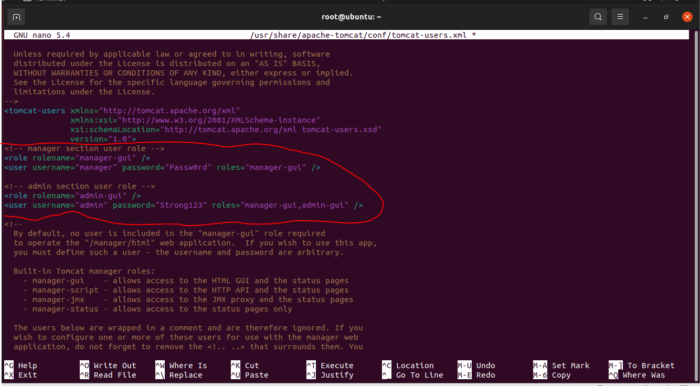This screenshot has height=386, width=700.
Task: Click the manager section user role comment
Action: 84,149
